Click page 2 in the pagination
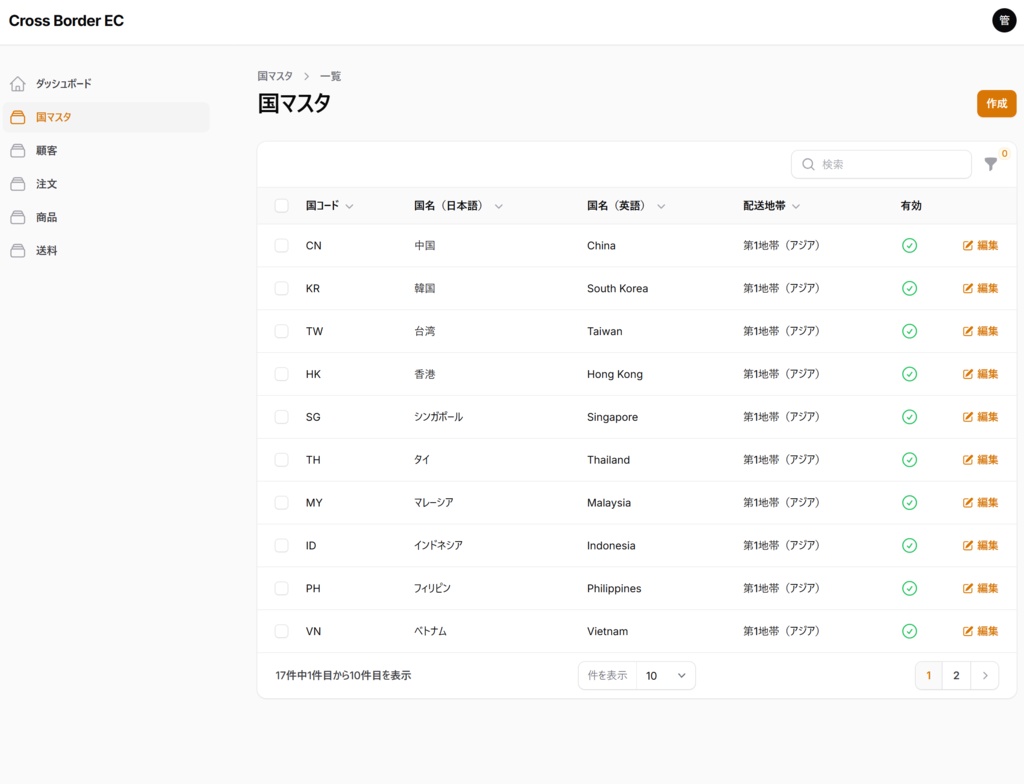Image resolution: width=1024 pixels, height=784 pixels. (956, 675)
